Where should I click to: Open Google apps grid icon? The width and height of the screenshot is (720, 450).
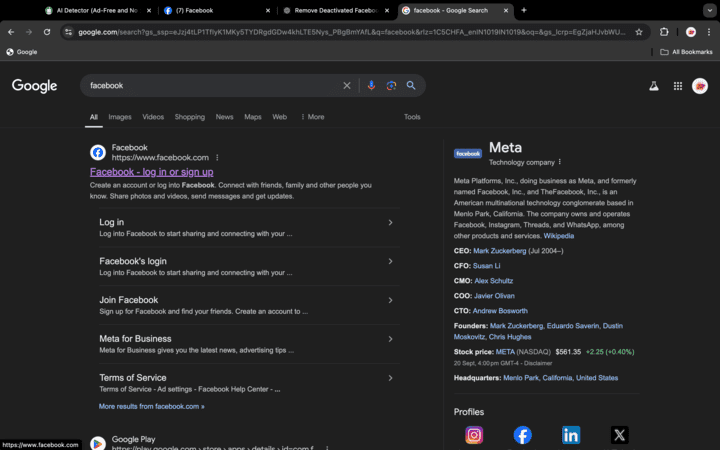[x=678, y=86]
